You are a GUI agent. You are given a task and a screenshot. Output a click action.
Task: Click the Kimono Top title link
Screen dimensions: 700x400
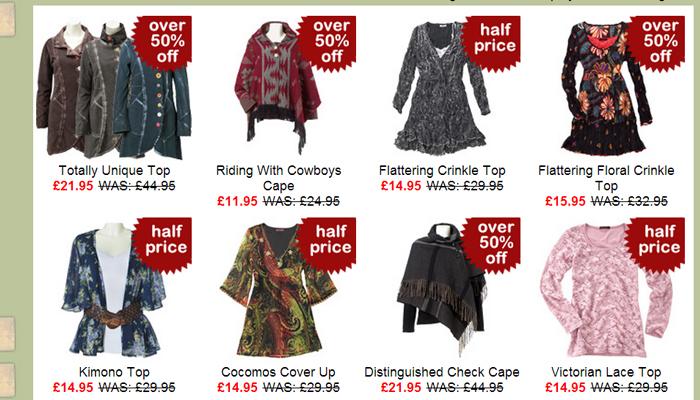pos(114,372)
